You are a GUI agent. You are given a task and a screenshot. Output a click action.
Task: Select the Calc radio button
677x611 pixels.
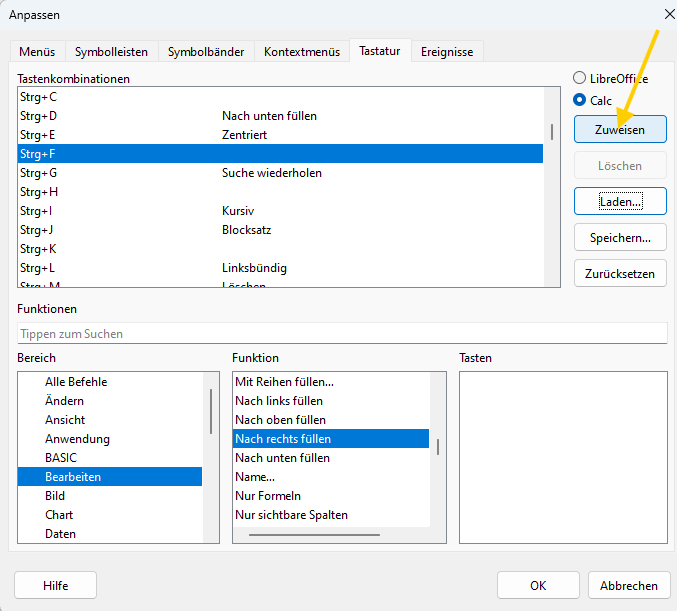tap(580, 100)
